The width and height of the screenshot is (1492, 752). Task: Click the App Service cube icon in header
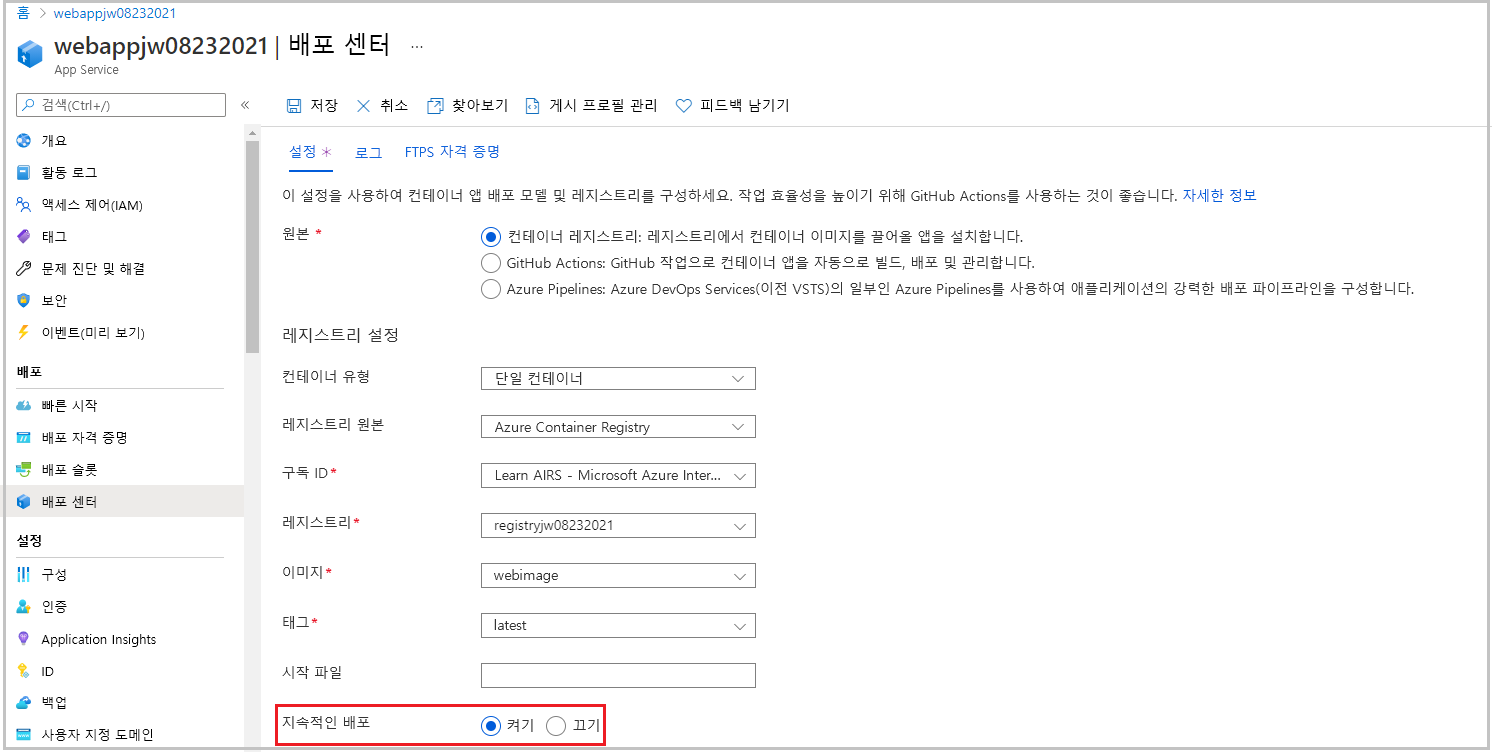tap(29, 54)
